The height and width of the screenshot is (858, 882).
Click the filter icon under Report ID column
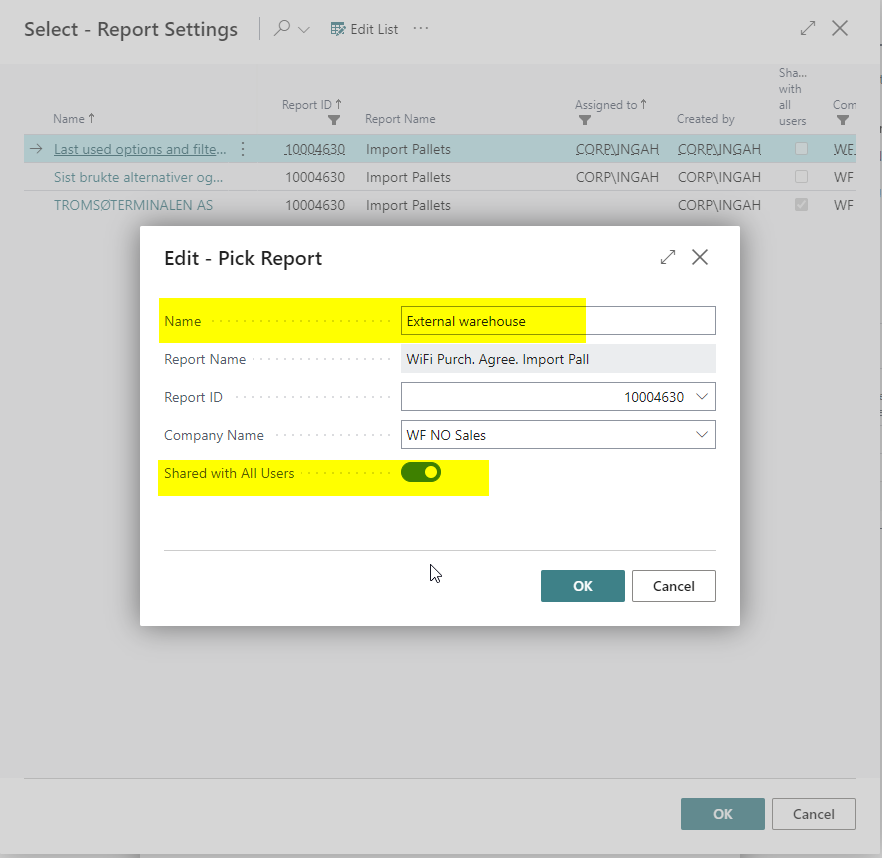[x=334, y=120]
